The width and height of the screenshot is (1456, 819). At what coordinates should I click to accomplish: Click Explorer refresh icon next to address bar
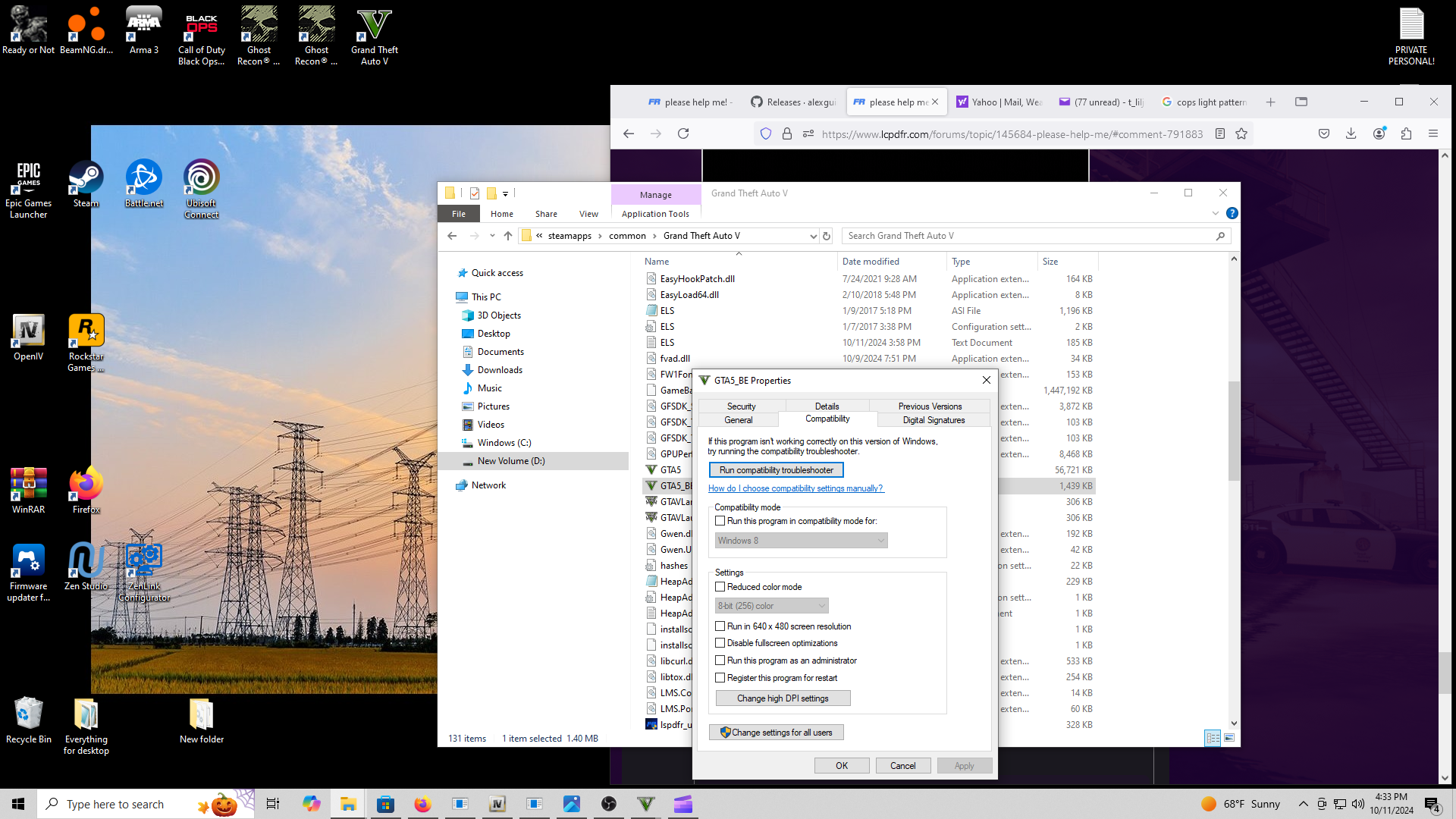pos(827,236)
